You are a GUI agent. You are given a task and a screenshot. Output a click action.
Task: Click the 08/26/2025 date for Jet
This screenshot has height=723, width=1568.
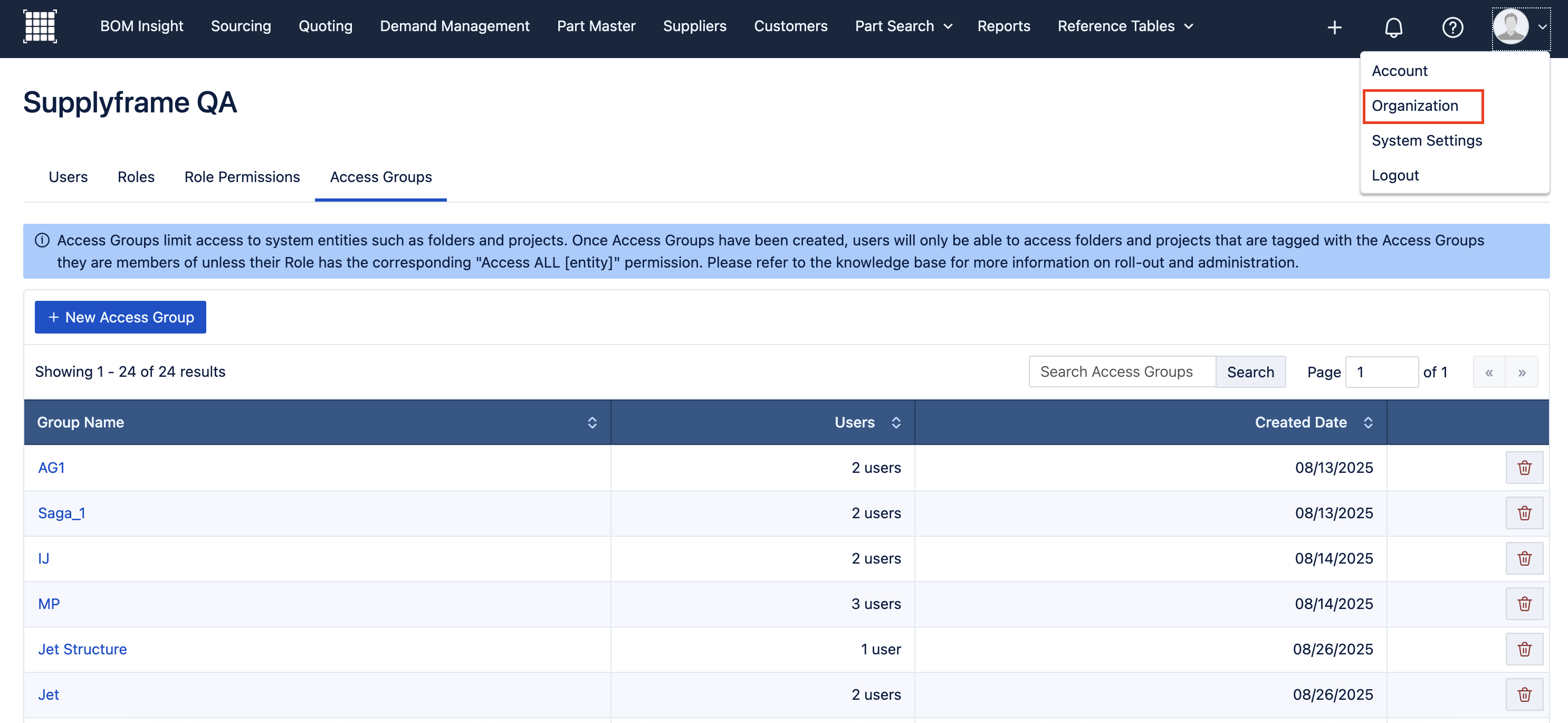1333,695
